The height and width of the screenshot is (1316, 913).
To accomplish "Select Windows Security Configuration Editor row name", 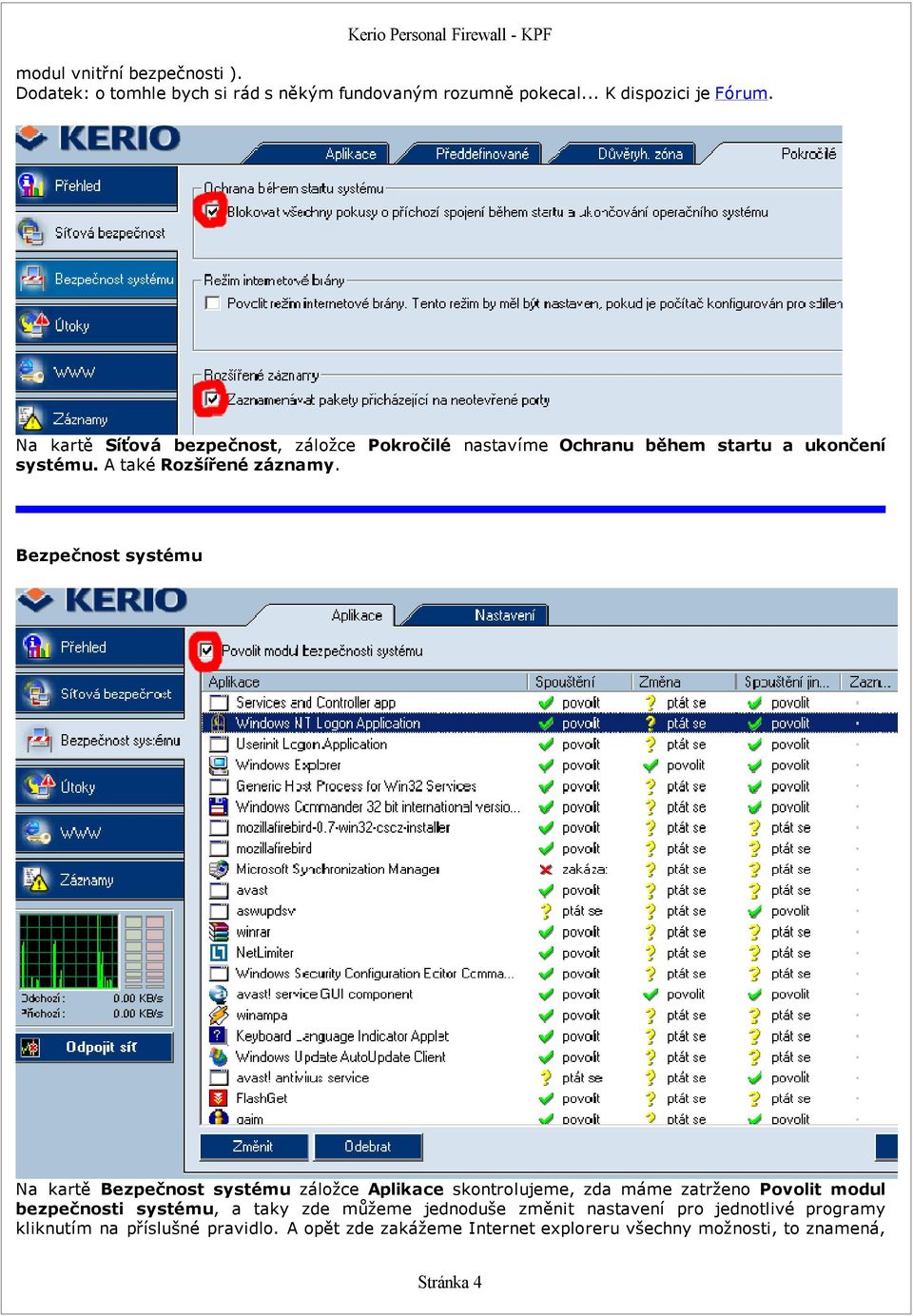I will pos(376,973).
